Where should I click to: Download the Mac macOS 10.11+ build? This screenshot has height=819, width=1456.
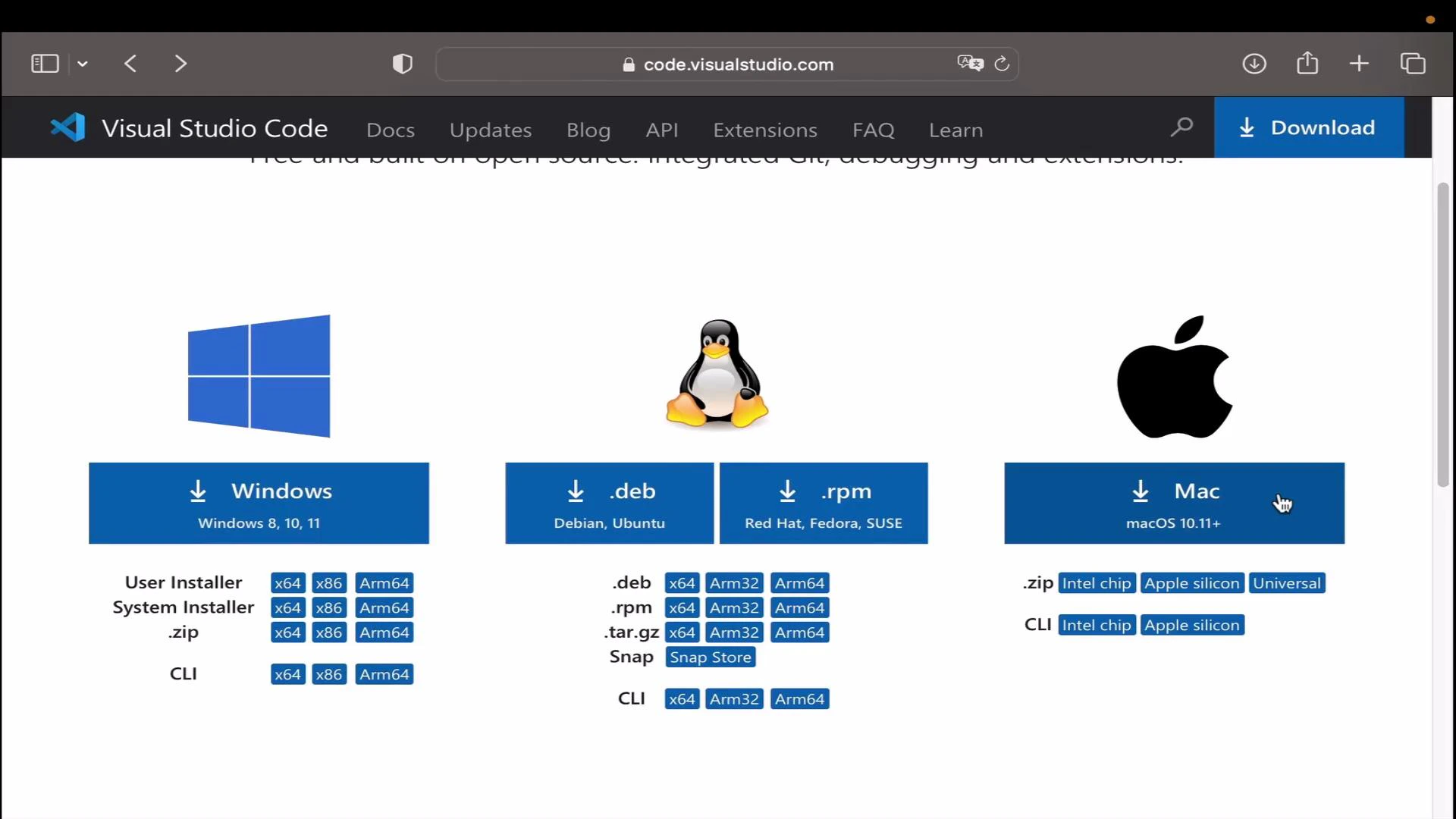coord(1175,503)
